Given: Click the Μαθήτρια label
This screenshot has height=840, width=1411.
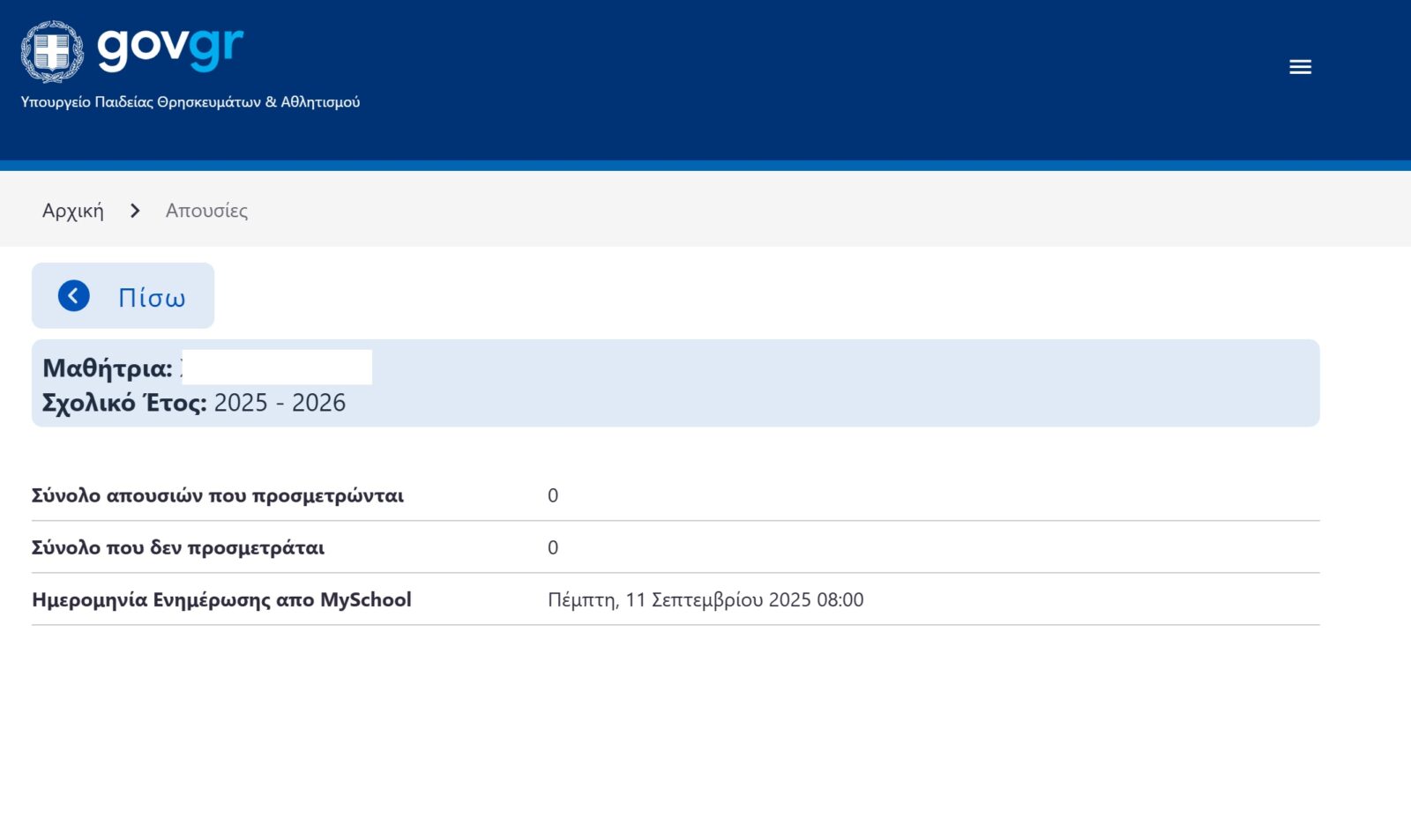Looking at the screenshot, I should [108, 368].
